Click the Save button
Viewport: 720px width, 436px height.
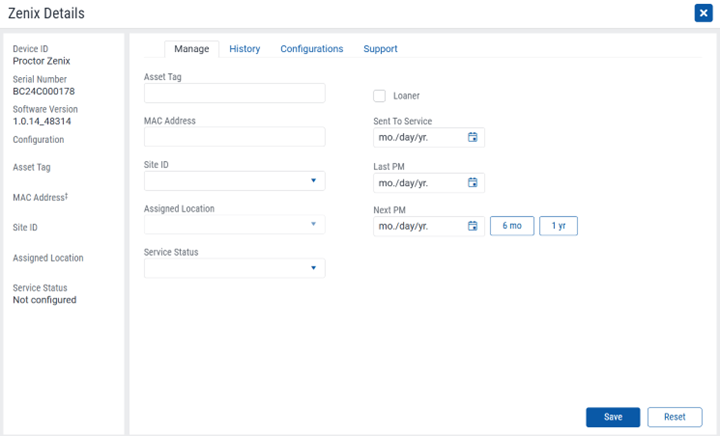(x=613, y=417)
